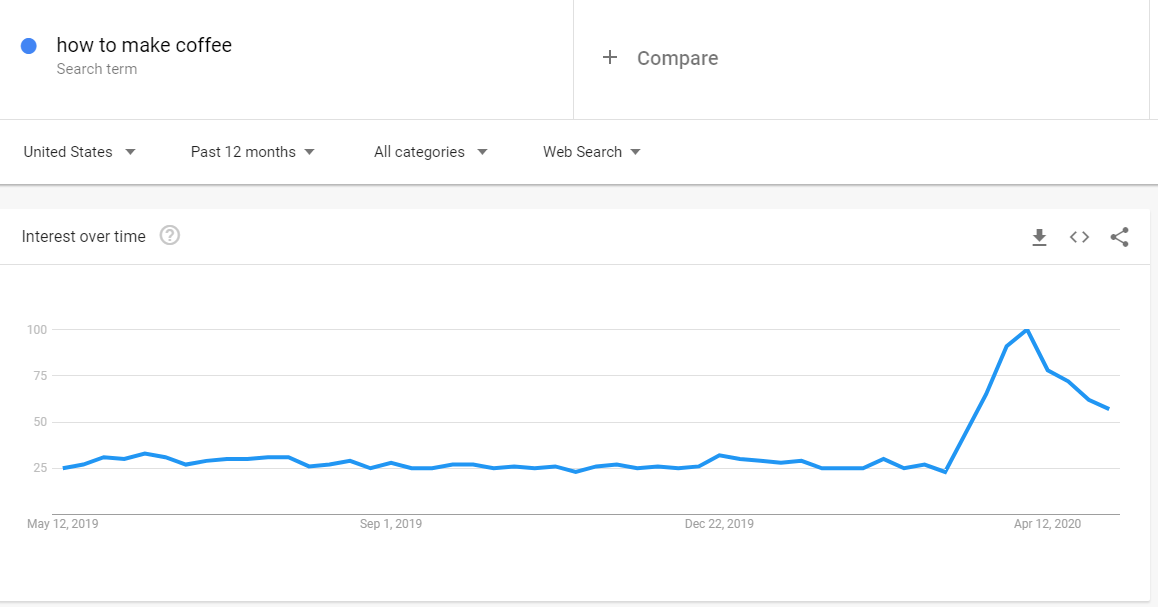Download the Interest over time data

pyautogui.click(x=1039, y=237)
